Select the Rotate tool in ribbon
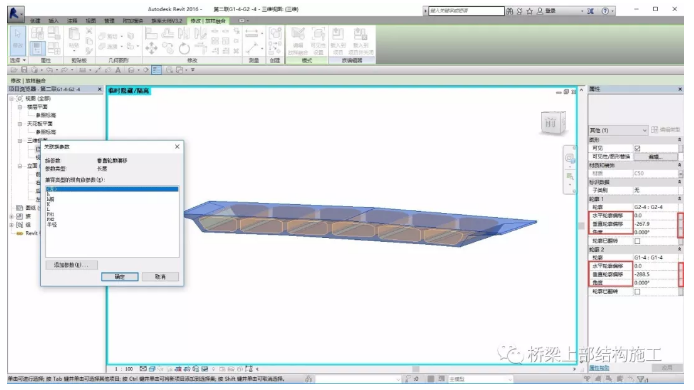Screen dimensions: 694x390 pos(185,48)
